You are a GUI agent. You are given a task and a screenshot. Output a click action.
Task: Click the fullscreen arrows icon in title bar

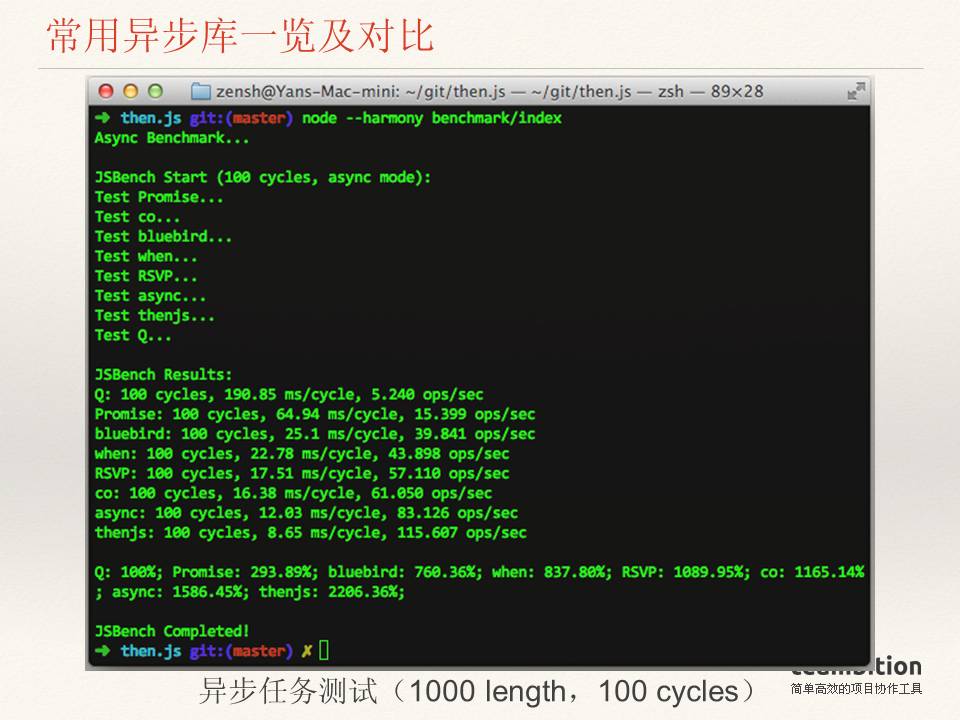click(856, 91)
